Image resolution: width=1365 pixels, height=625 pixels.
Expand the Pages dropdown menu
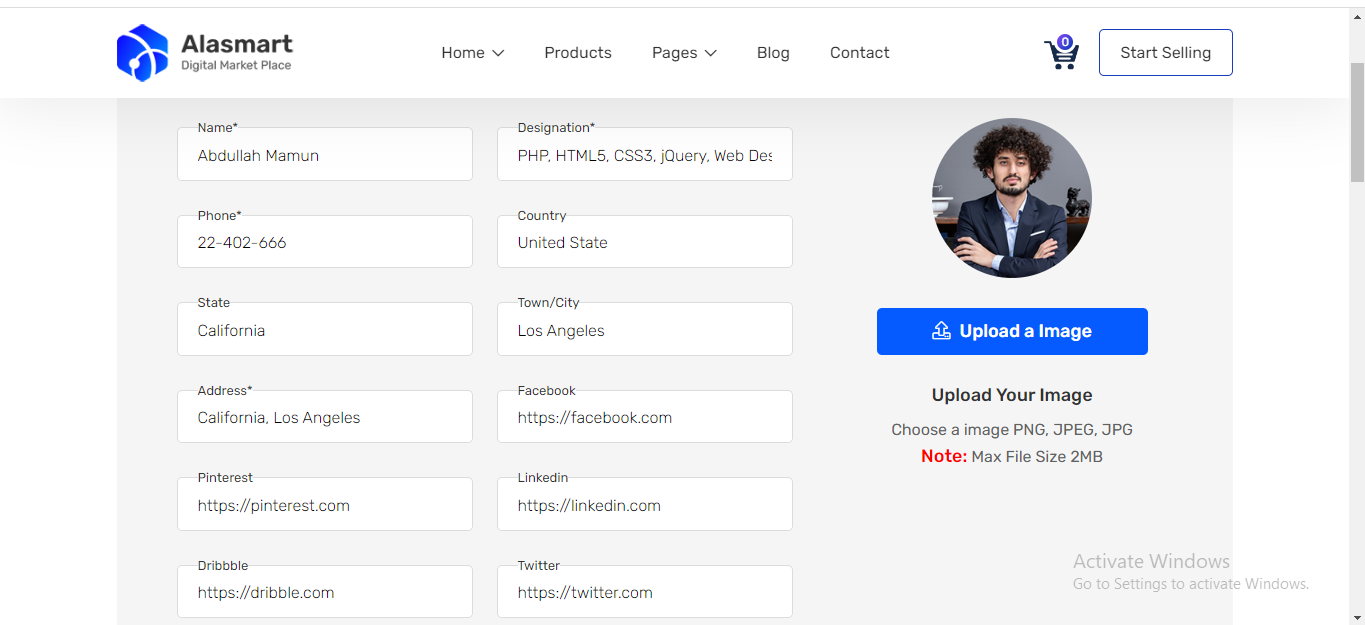tap(684, 53)
